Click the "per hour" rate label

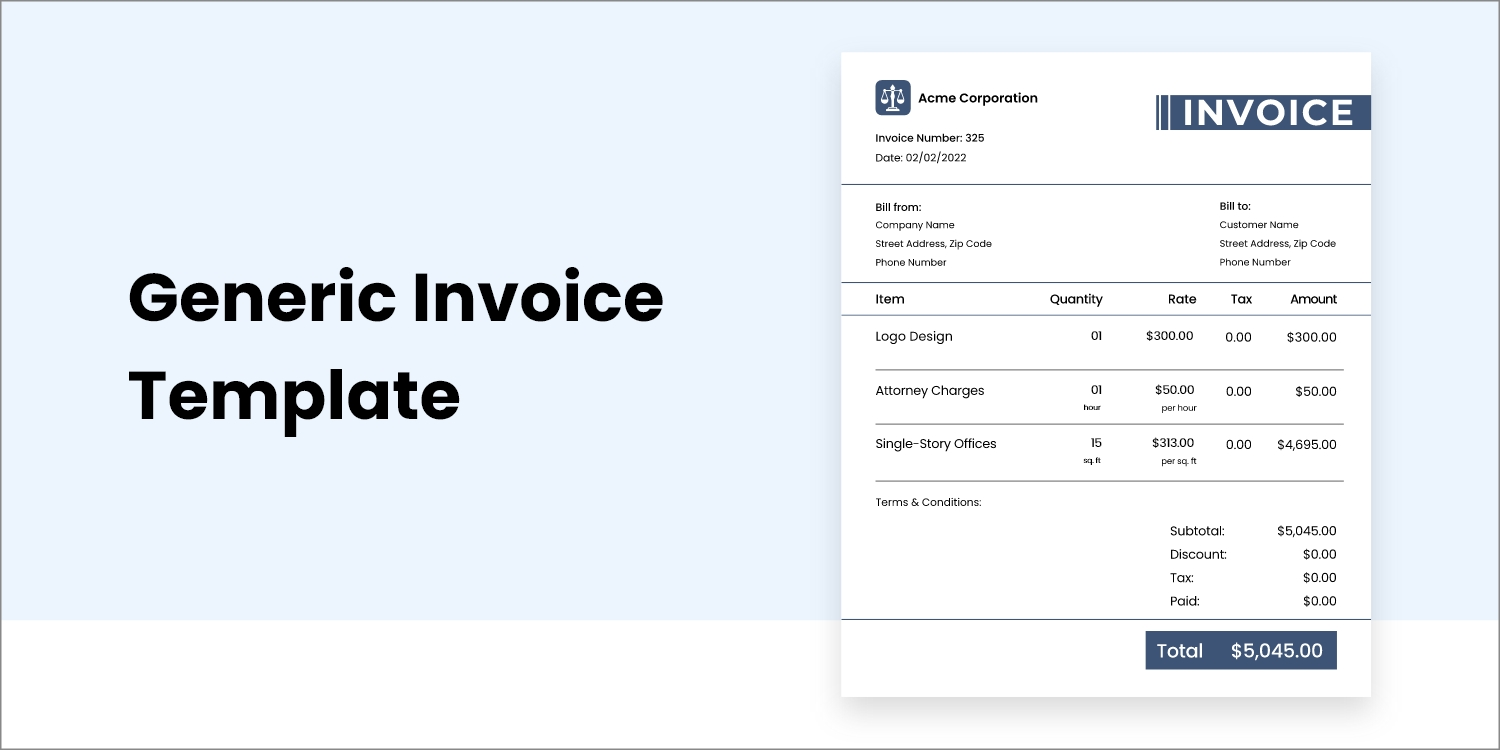(1179, 408)
